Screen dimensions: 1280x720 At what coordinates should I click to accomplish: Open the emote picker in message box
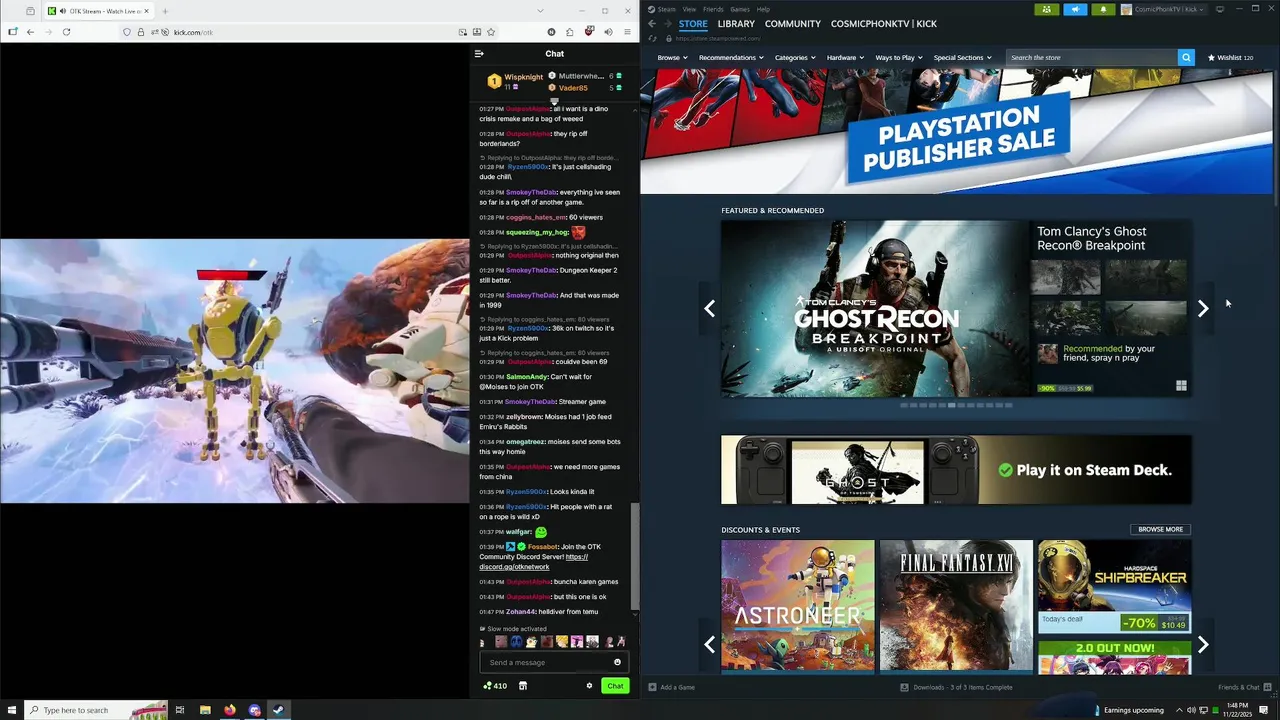617,662
